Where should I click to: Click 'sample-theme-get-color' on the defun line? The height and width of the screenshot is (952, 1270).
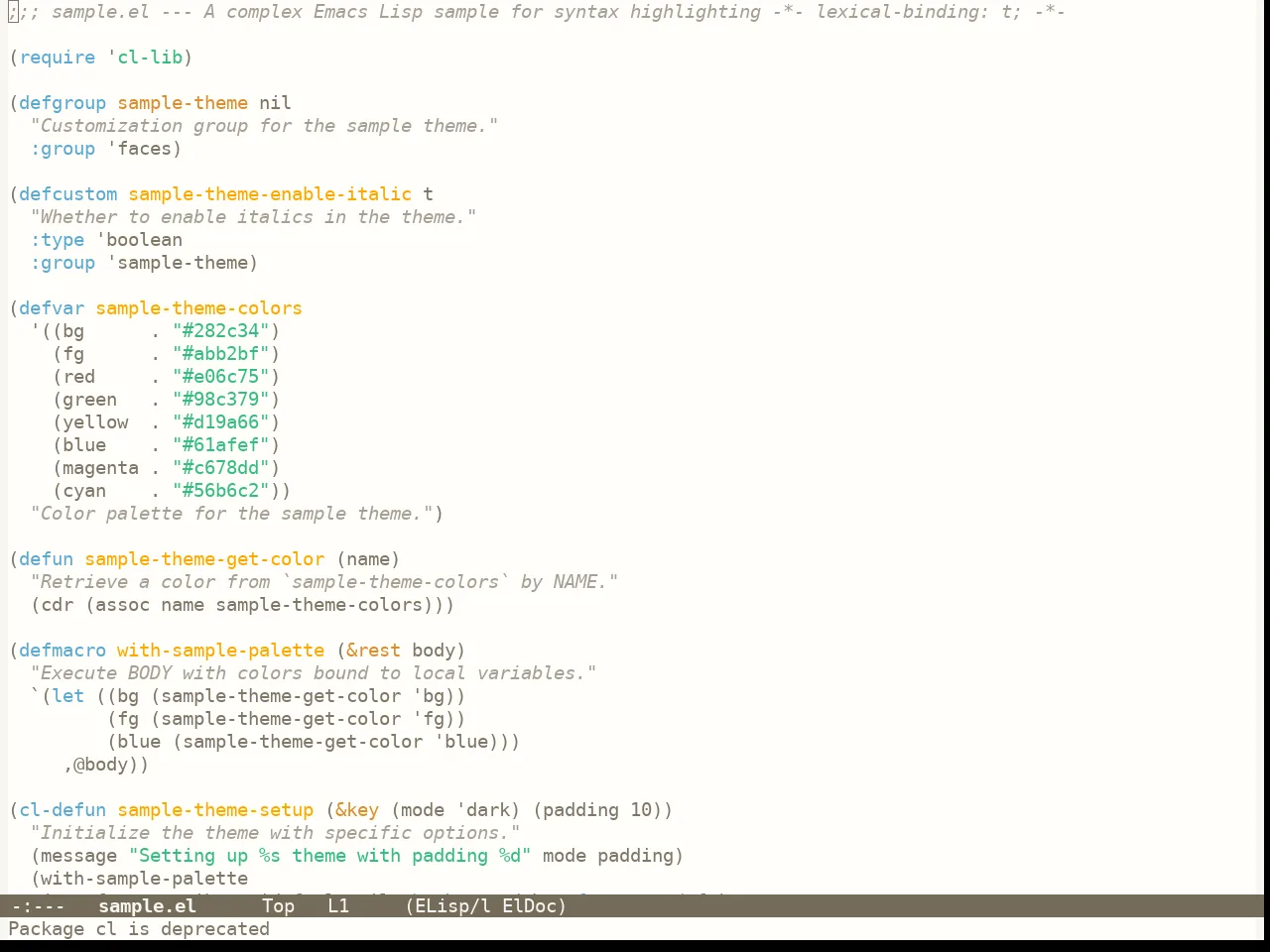click(204, 559)
